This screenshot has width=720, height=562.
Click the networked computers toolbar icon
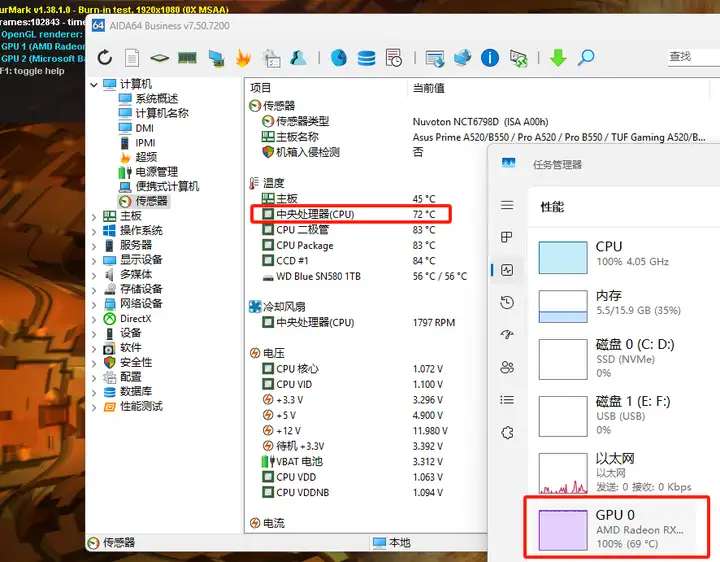pos(216,58)
